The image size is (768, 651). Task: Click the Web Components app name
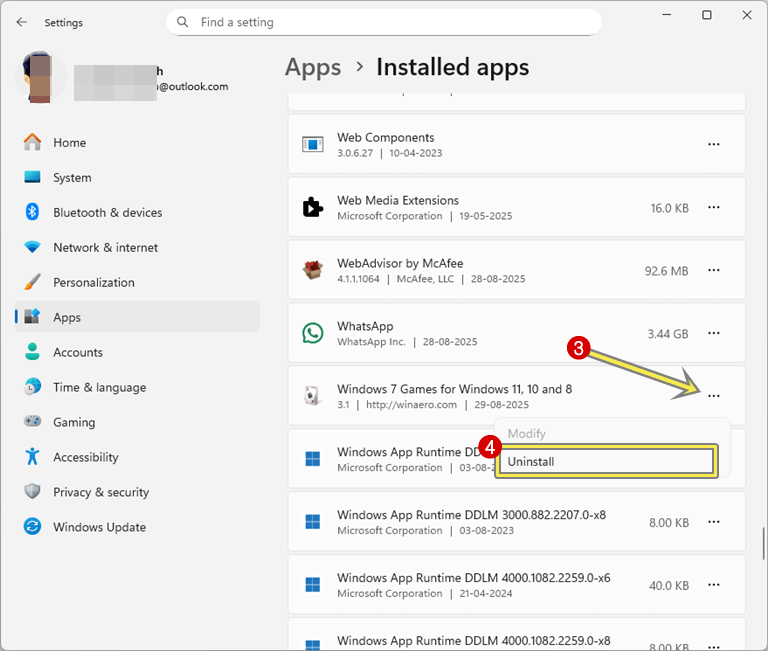[x=385, y=138]
